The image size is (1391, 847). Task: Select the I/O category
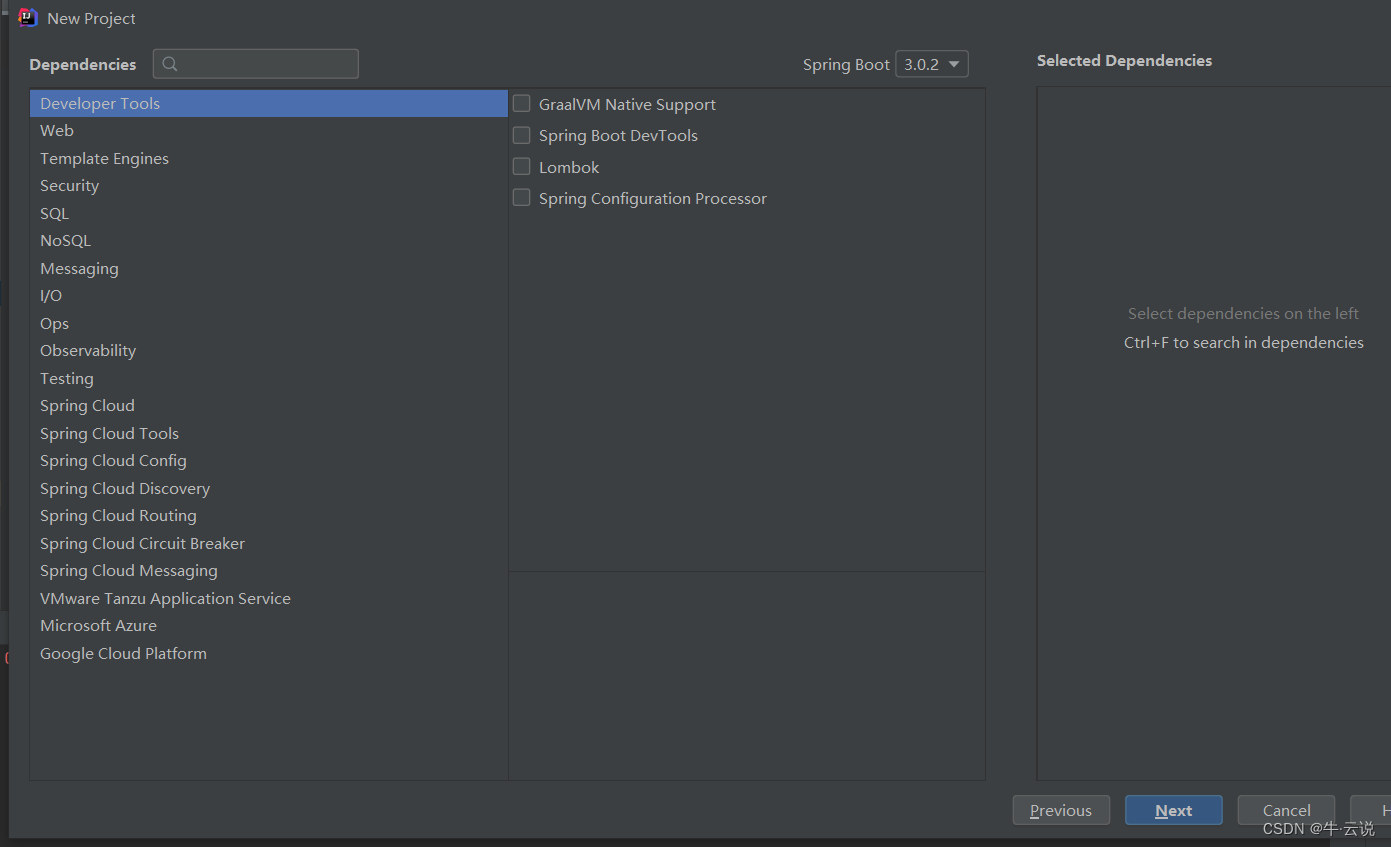269,296
